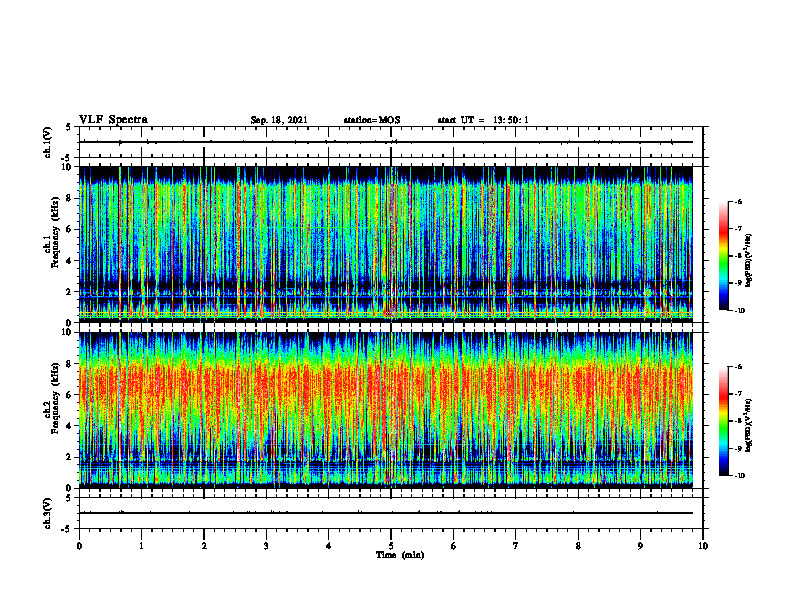Click the "ch.3(V)" waveform axis label
The image size is (792, 612).
coord(47,513)
